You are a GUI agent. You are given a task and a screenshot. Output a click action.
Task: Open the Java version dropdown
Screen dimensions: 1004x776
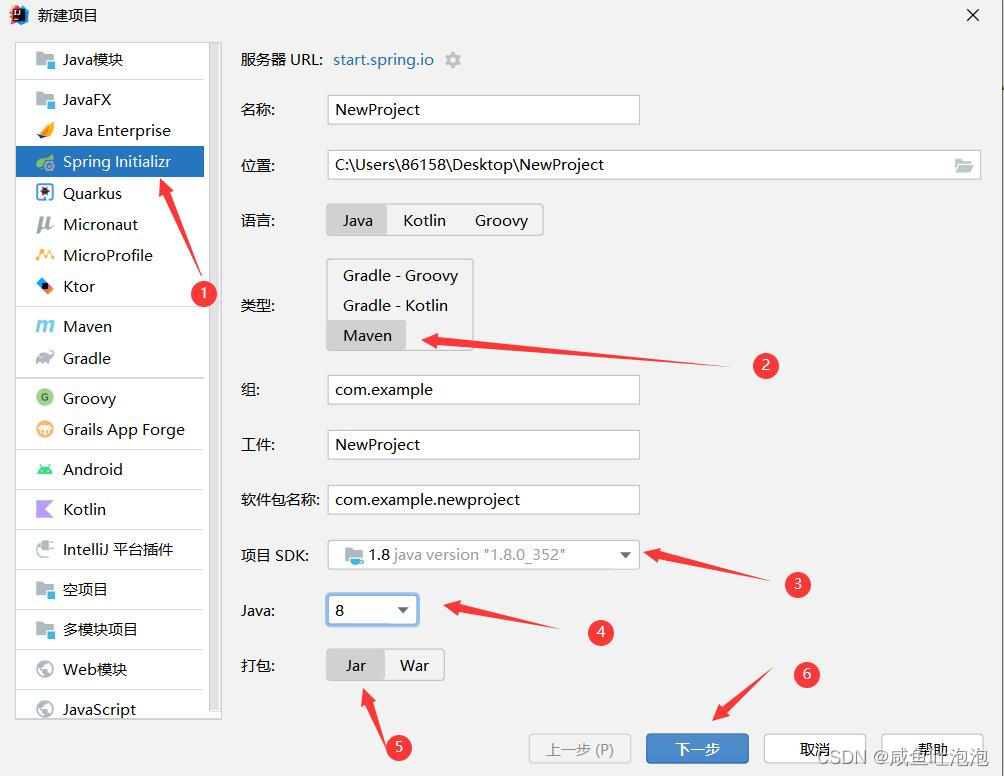(373, 610)
